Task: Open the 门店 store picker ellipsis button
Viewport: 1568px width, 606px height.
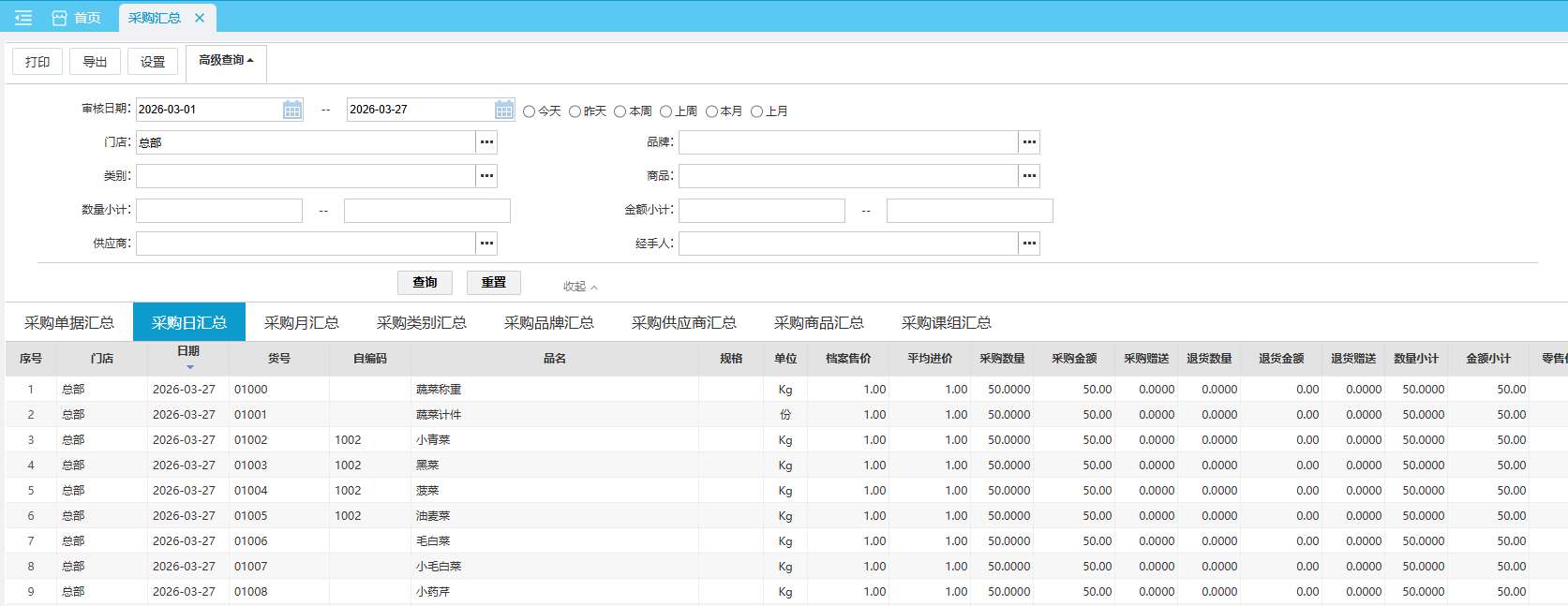Action: tap(486, 142)
